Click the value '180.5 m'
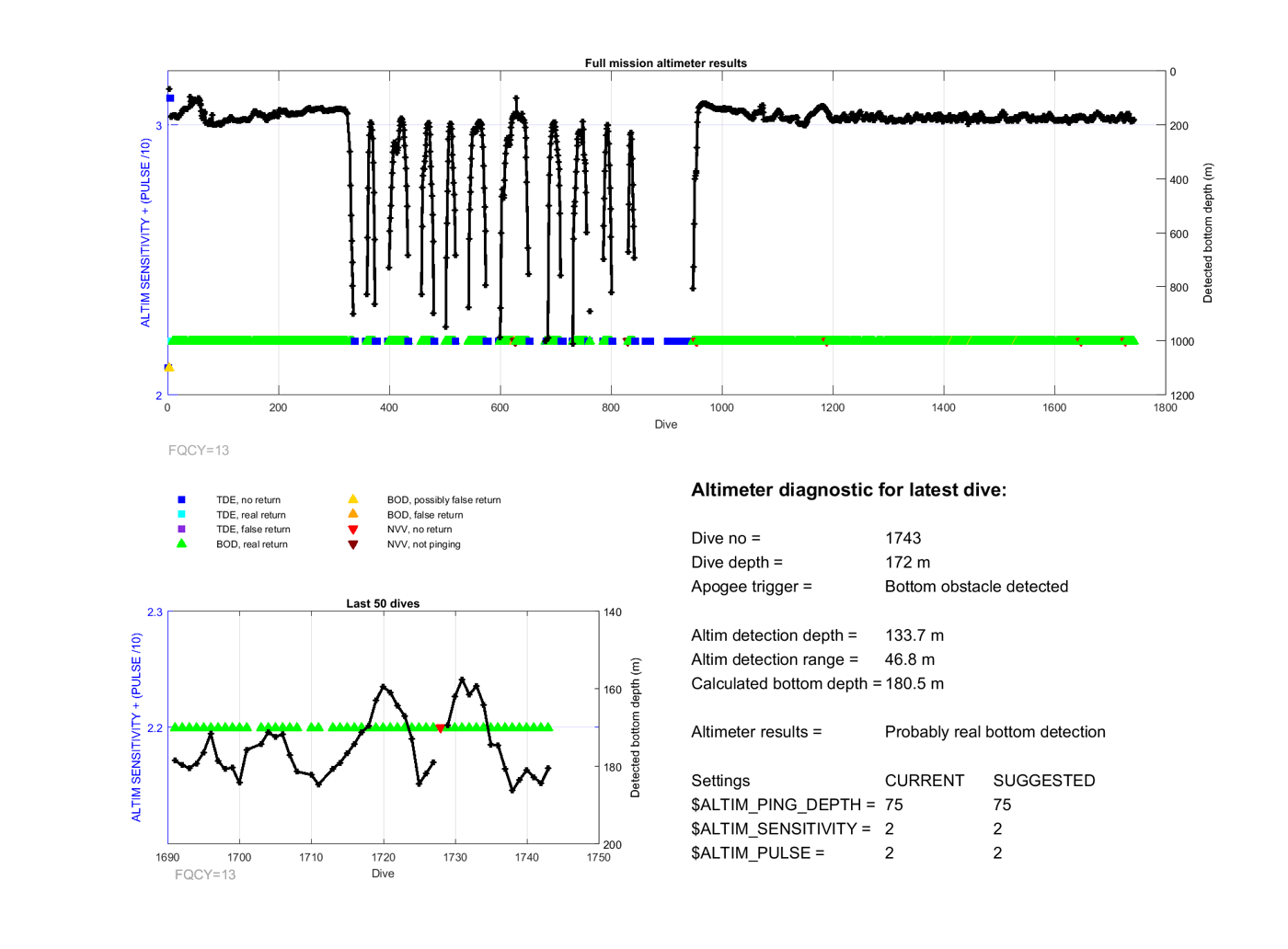The height and width of the screenshot is (949, 1288). pos(914,683)
